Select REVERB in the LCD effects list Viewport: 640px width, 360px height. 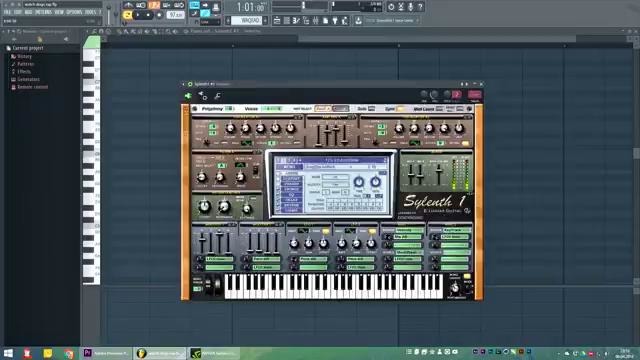(x=292, y=205)
